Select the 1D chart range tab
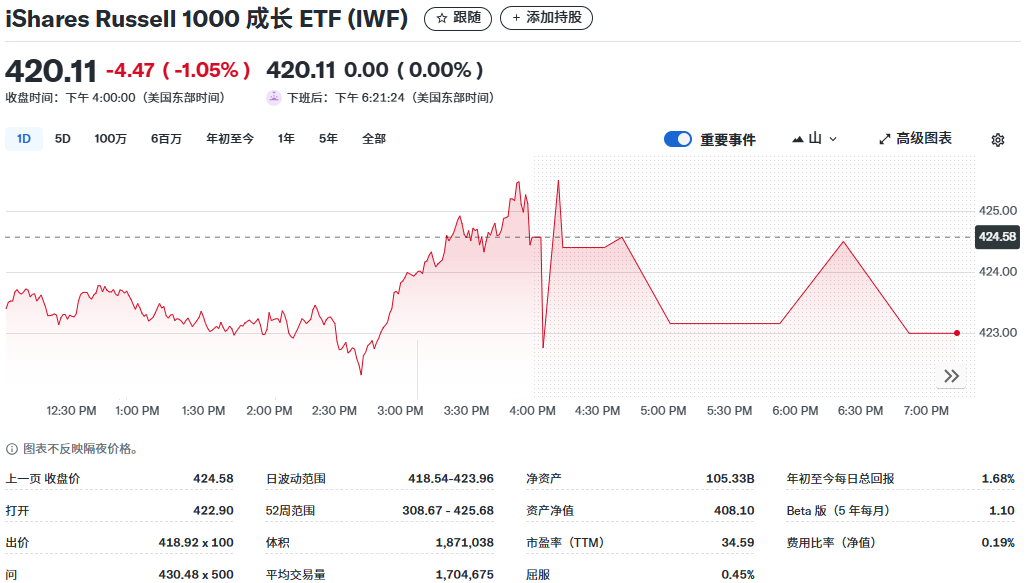The height and width of the screenshot is (583, 1027). tap(24, 139)
